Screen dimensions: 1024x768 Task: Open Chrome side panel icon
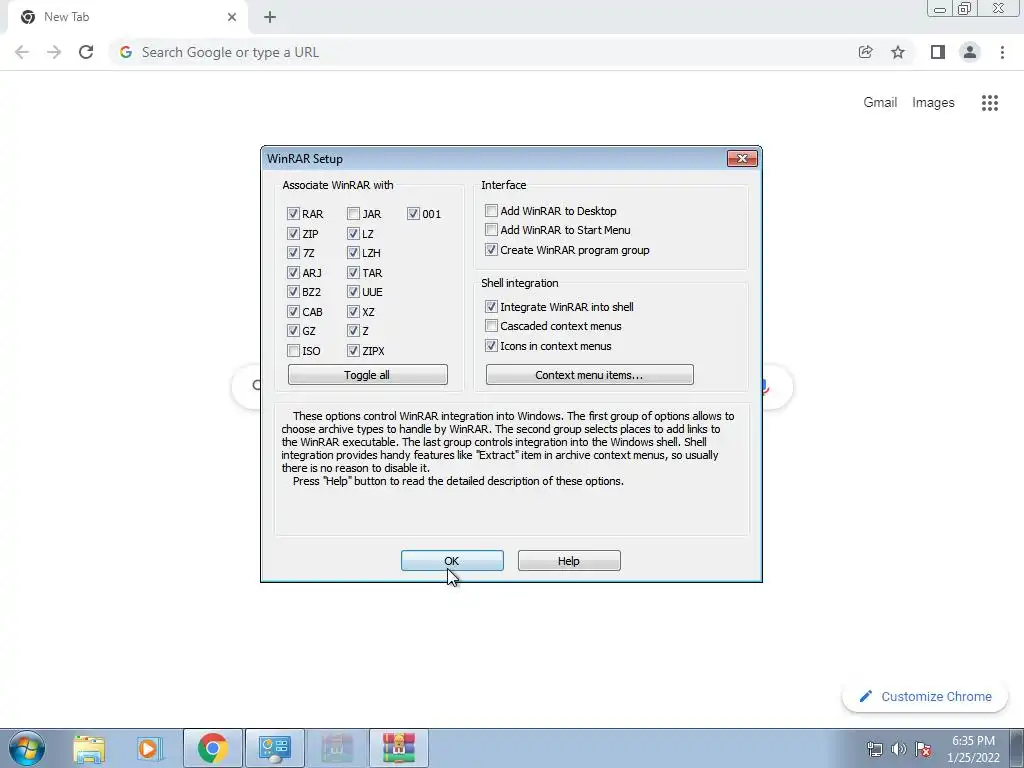tap(938, 52)
